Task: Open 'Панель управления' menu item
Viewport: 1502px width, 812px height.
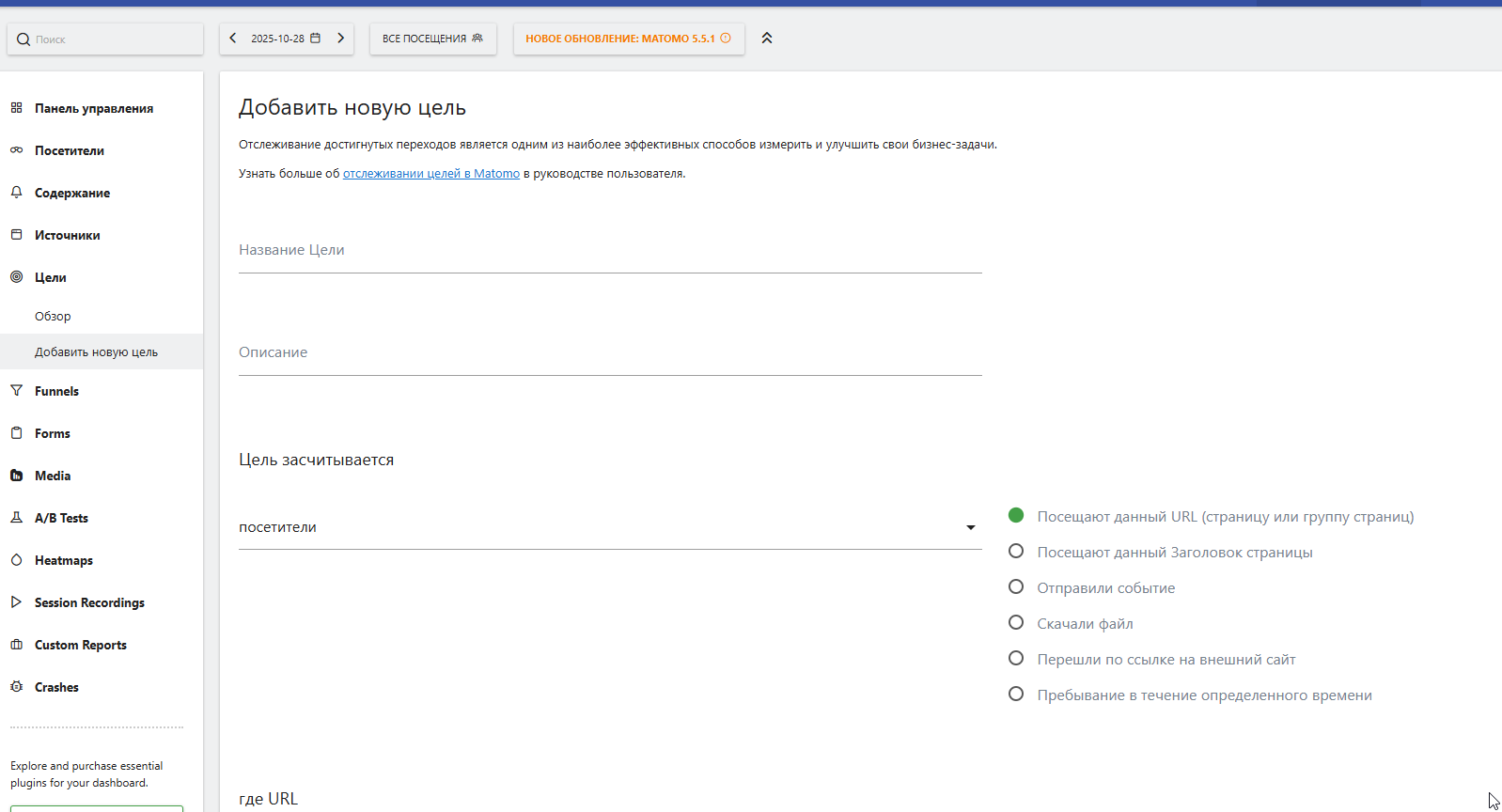Action: [x=94, y=108]
